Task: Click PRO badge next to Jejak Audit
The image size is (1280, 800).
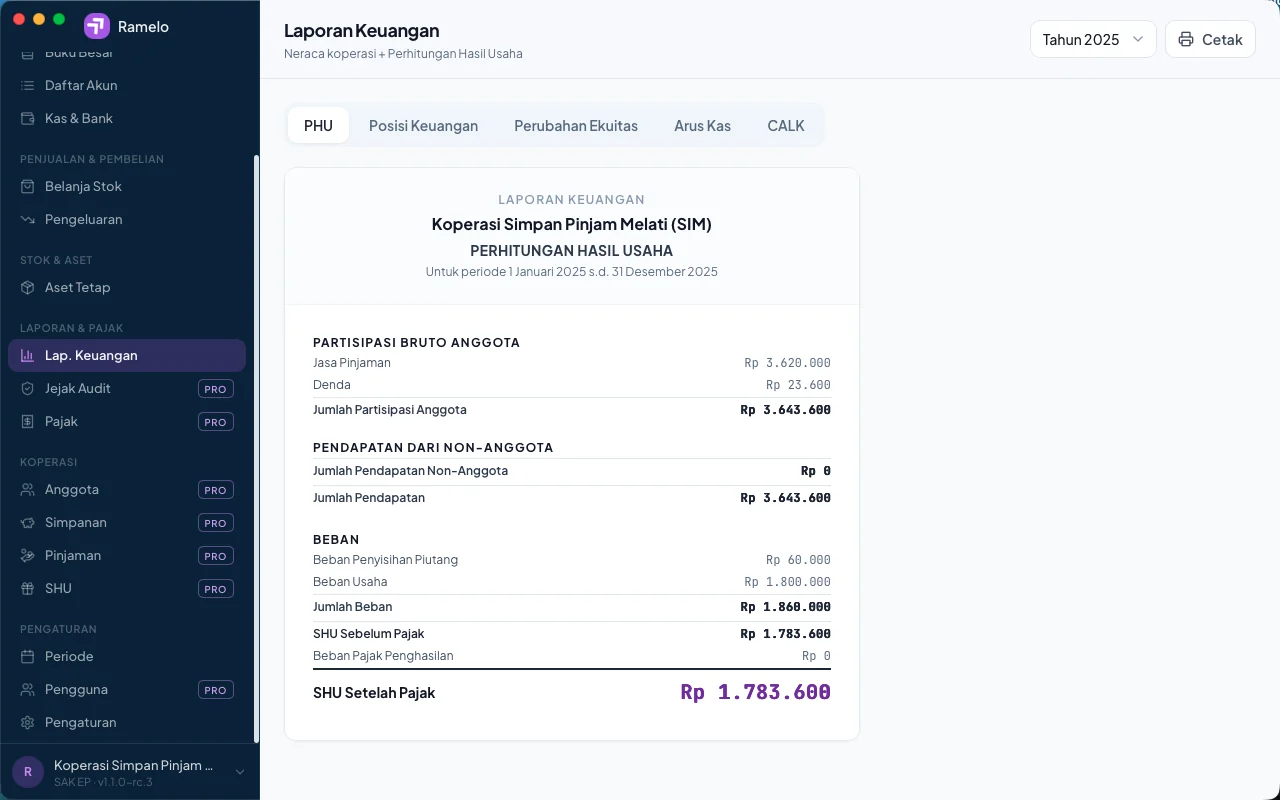Action: point(215,389)
